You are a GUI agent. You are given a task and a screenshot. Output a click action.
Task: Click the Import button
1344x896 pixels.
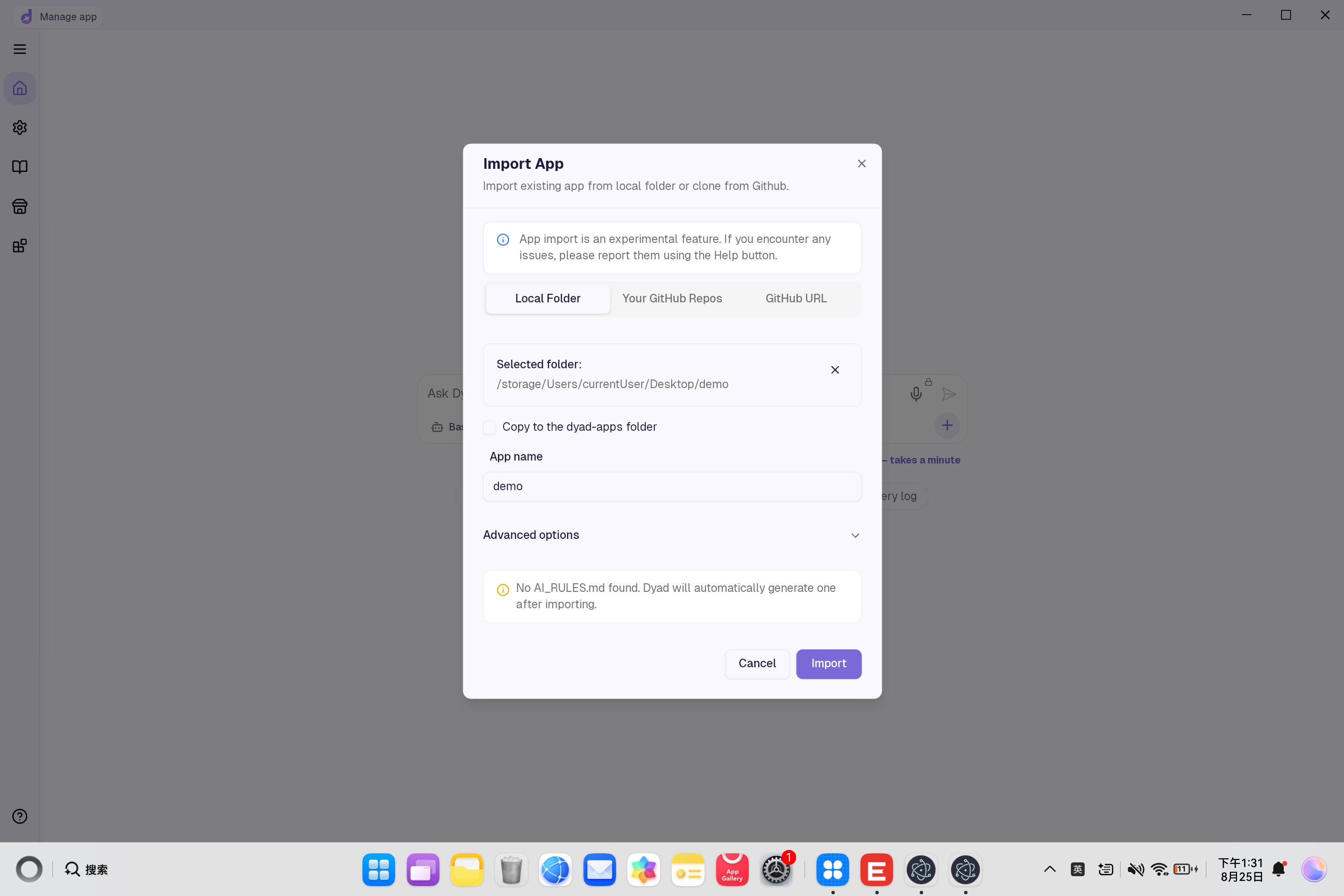[x=828, y=664]
